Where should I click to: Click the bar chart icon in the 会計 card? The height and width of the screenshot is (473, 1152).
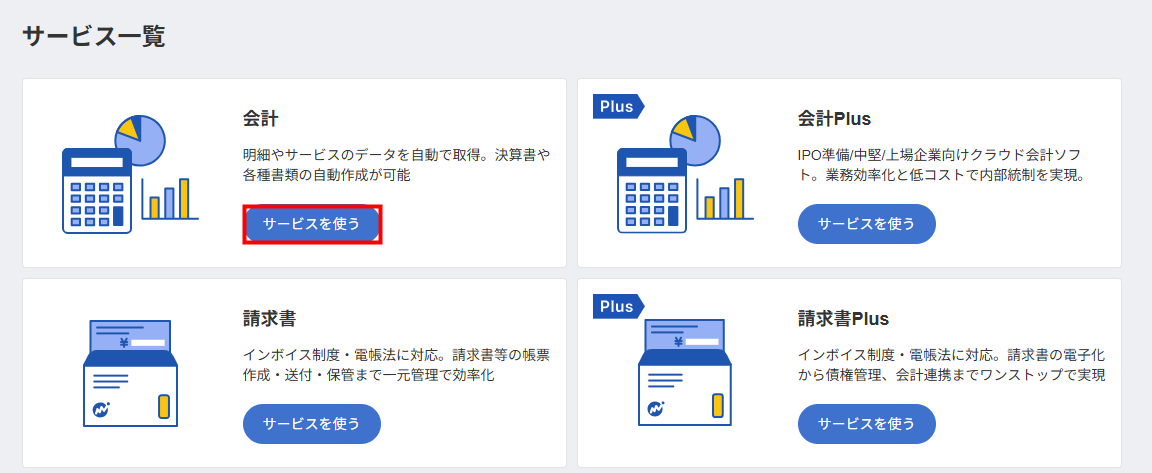(170, 199)
